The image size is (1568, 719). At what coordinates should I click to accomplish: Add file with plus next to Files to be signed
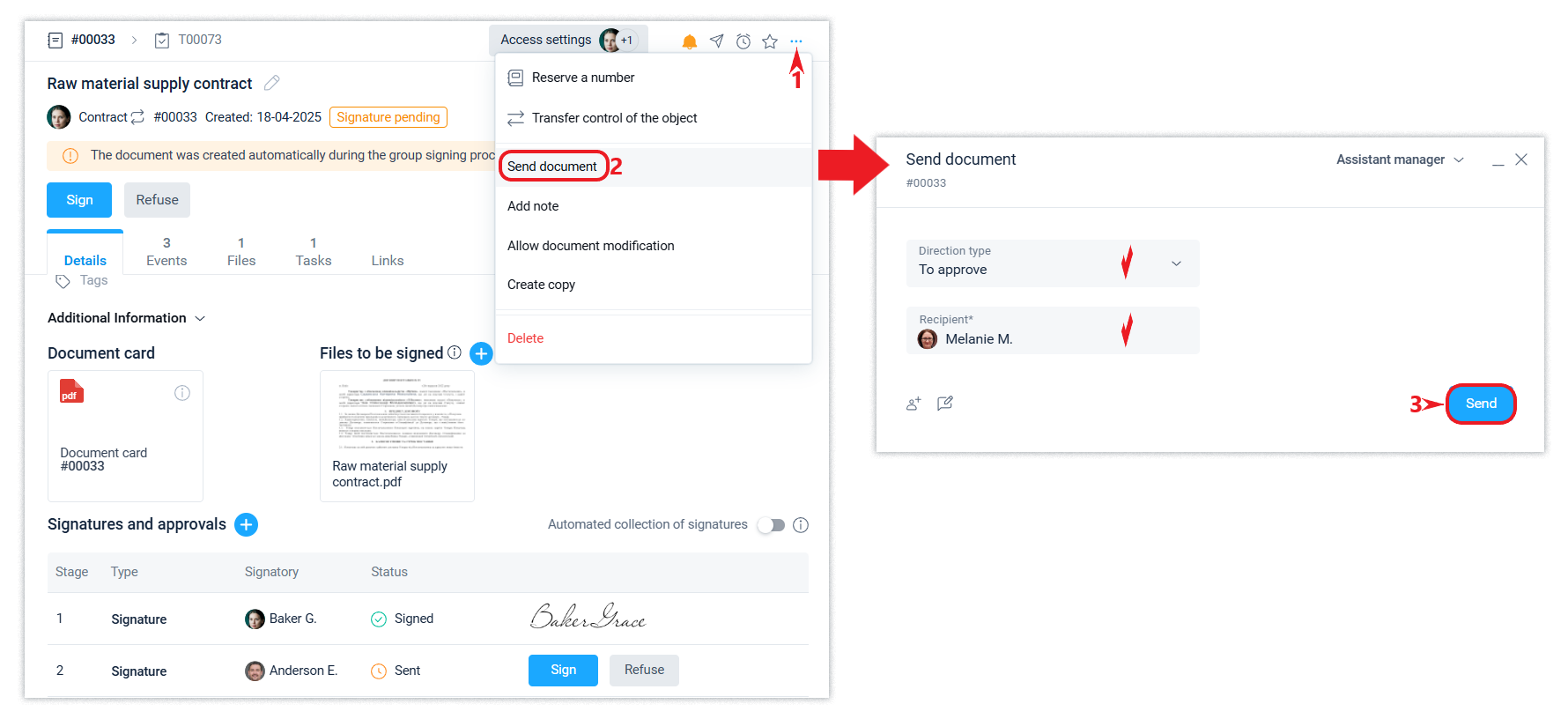pyautogui.click(x=481, y=353)
